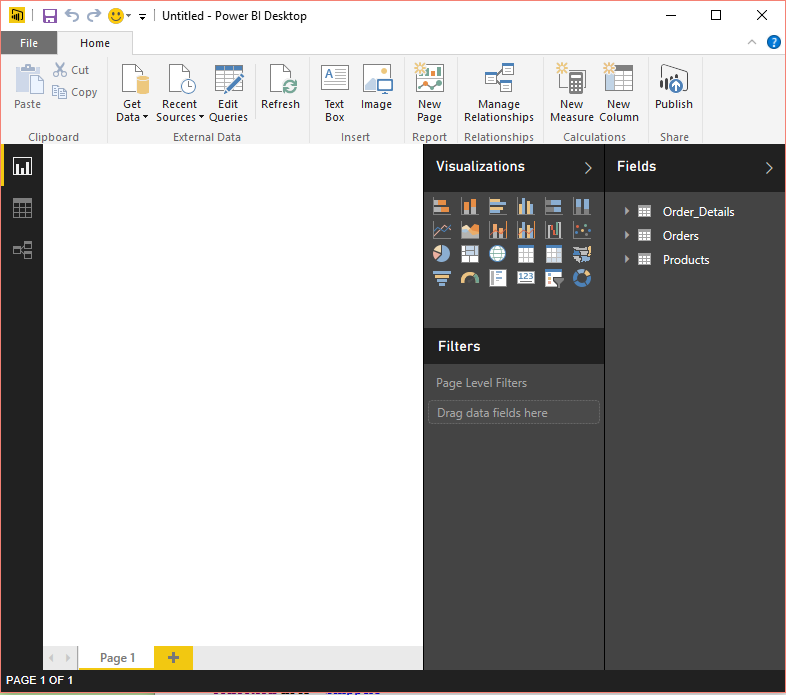Switch to Data view in left sidebar
The width and height of the screenshot is (786, 695).
pos(22,208)
